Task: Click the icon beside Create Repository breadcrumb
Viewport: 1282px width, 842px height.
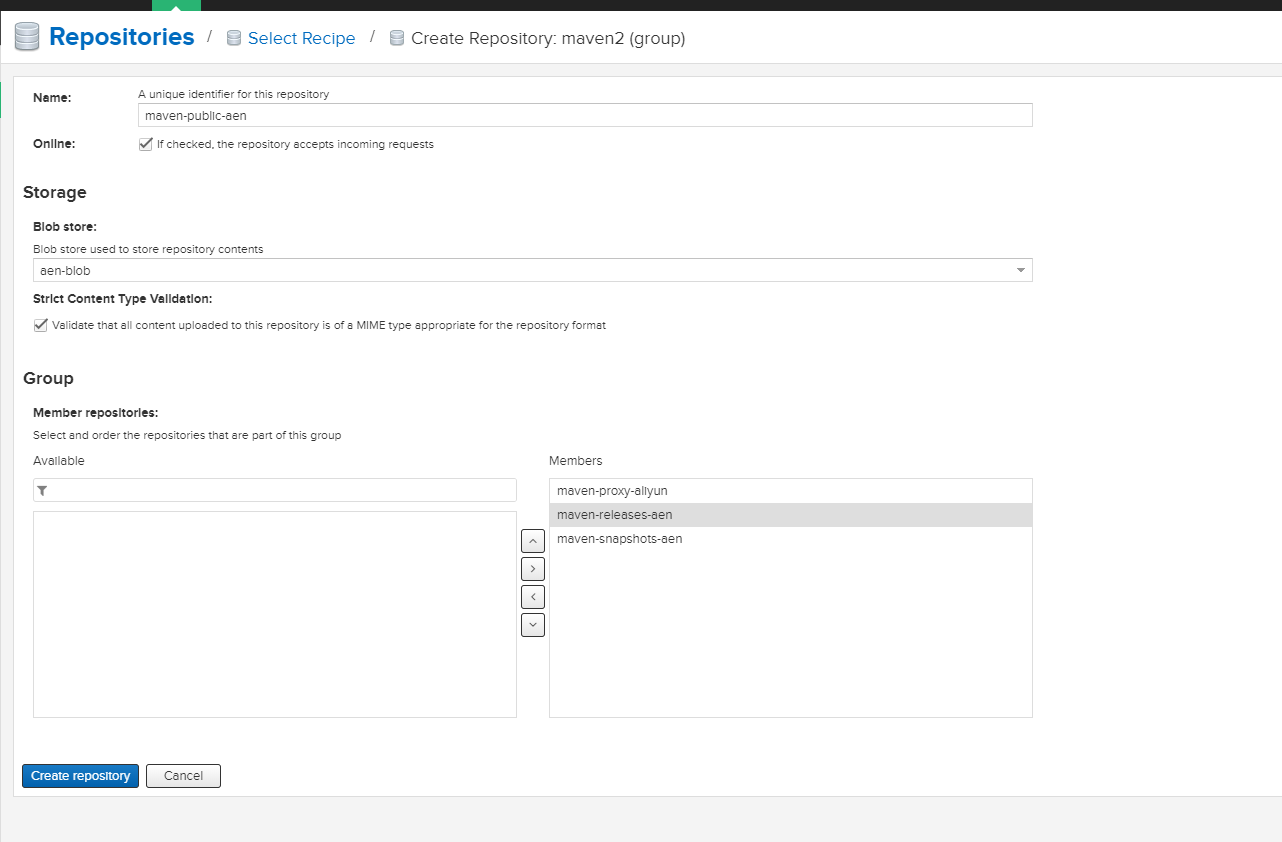Action: (x=397, y=39)
